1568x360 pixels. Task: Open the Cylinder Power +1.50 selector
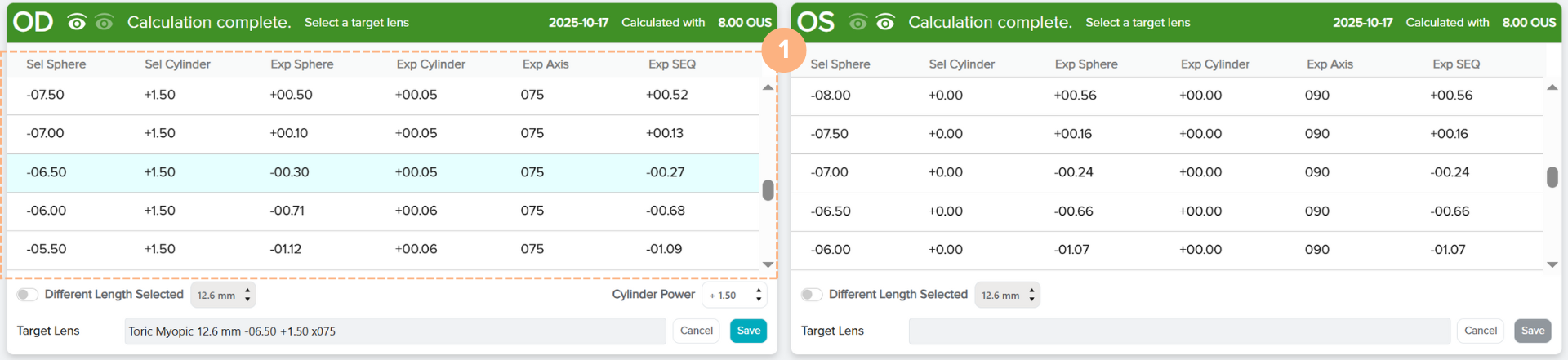pos(733,295)
